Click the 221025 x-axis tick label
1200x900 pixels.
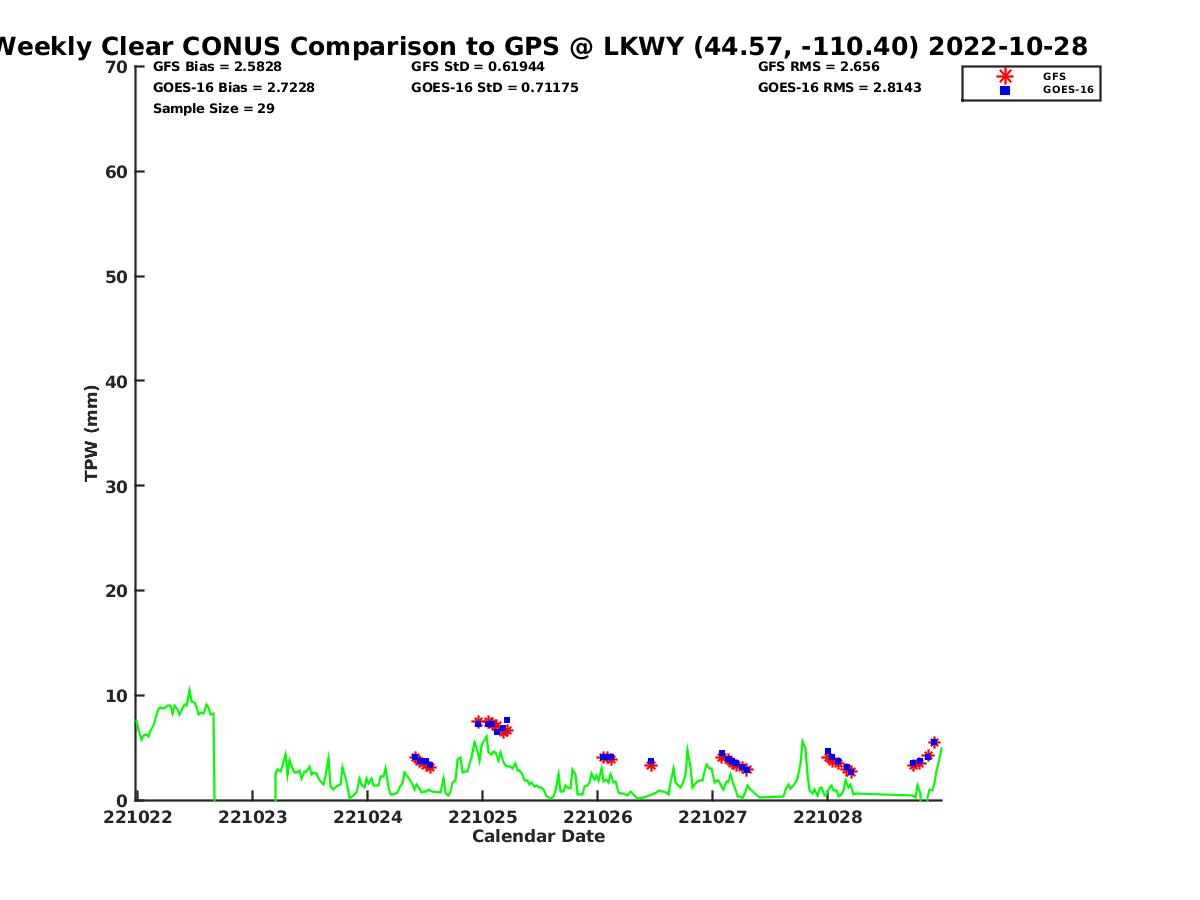coord(482,817)
